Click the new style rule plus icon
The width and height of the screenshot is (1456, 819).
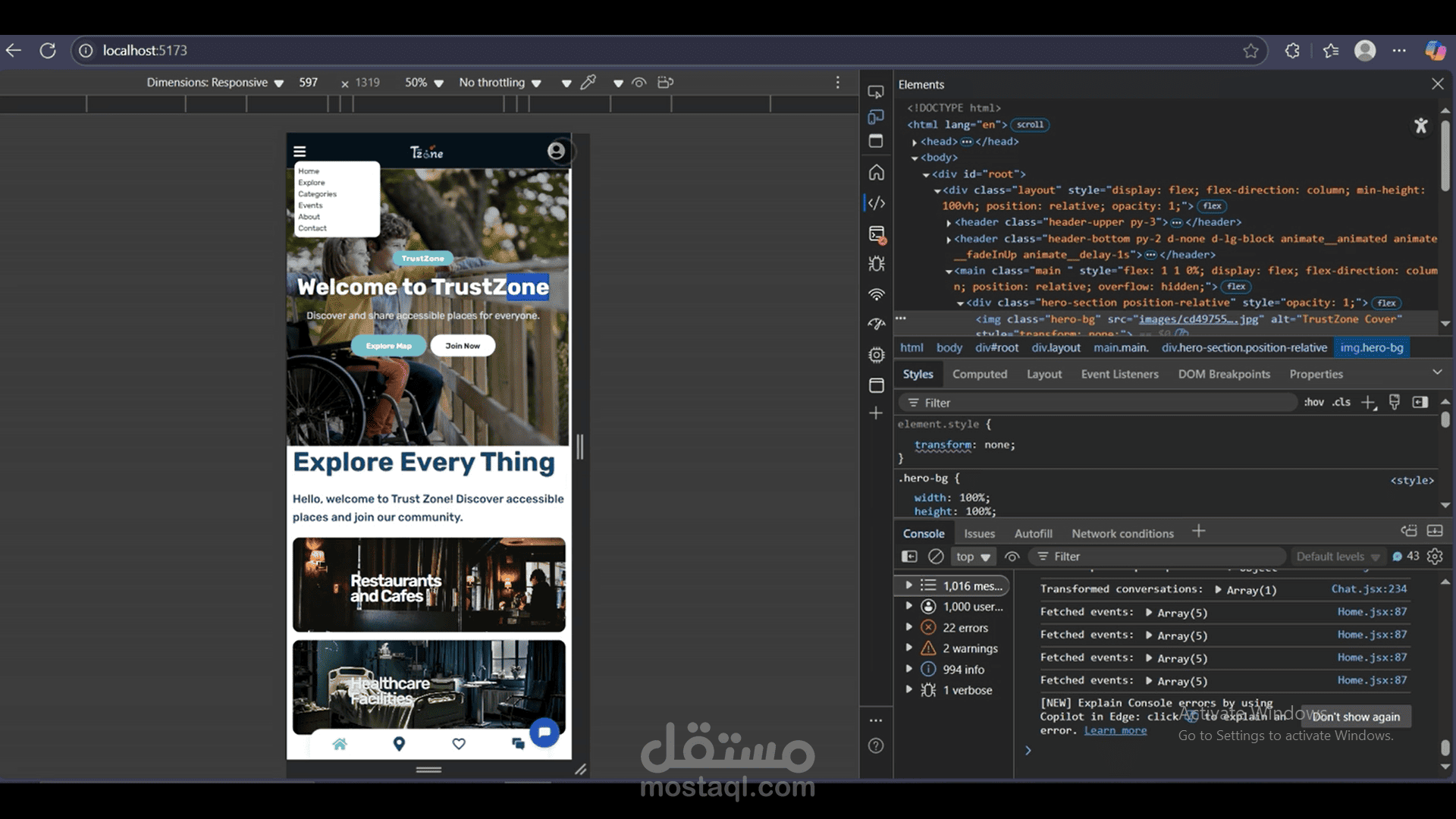(x=1368, y=403)
